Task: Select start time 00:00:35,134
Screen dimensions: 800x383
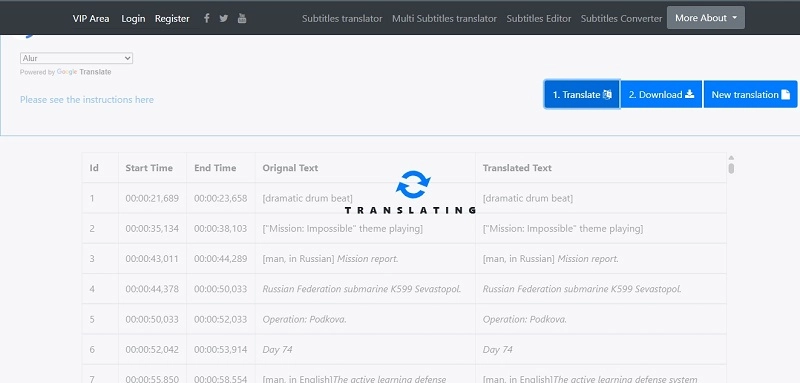Action: pyautogui.click(x=152, y=228)
